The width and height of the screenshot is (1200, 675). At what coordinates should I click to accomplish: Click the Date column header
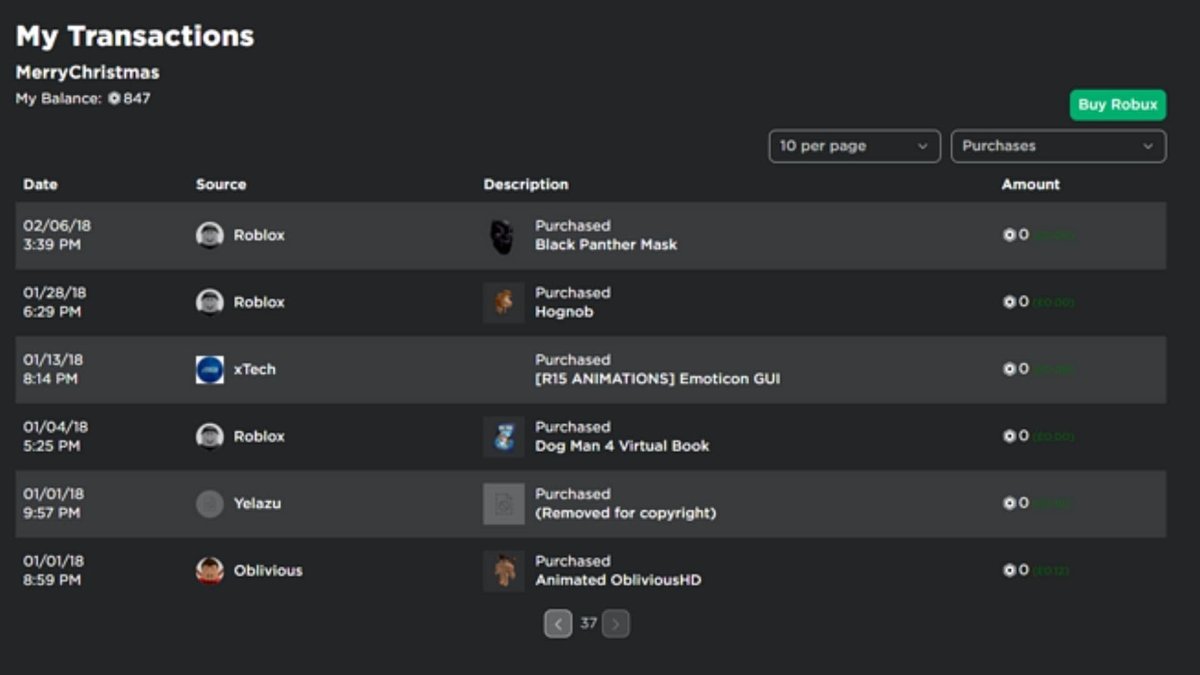pyautogui.click(x=40, y=184)
